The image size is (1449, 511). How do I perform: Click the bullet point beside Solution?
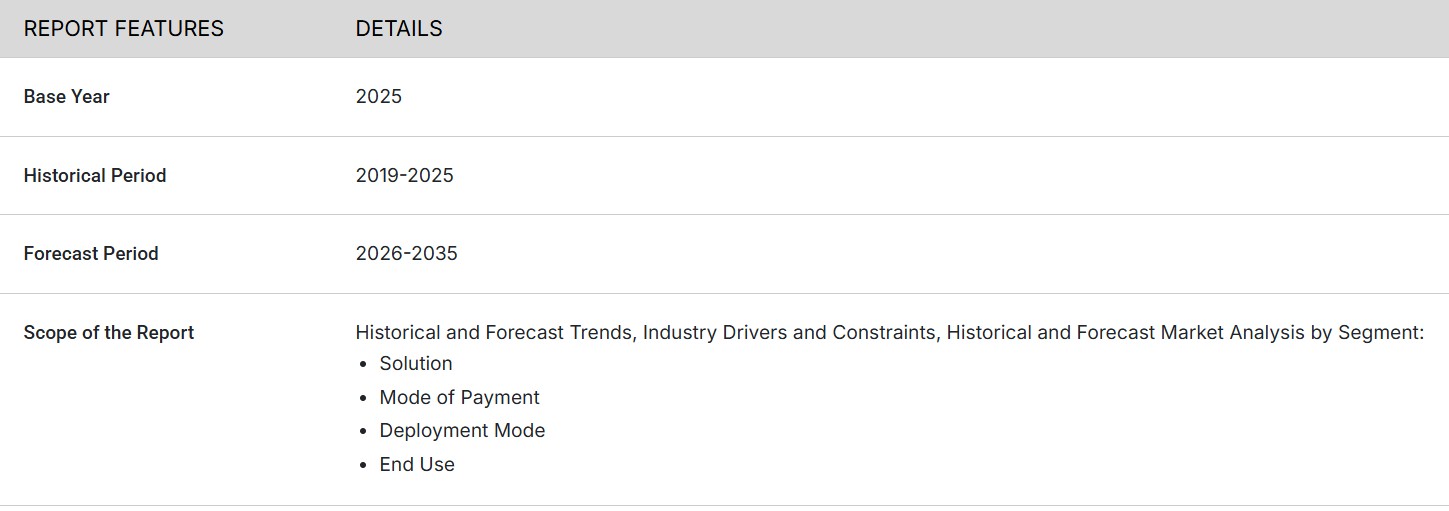[x=363, y=364]
